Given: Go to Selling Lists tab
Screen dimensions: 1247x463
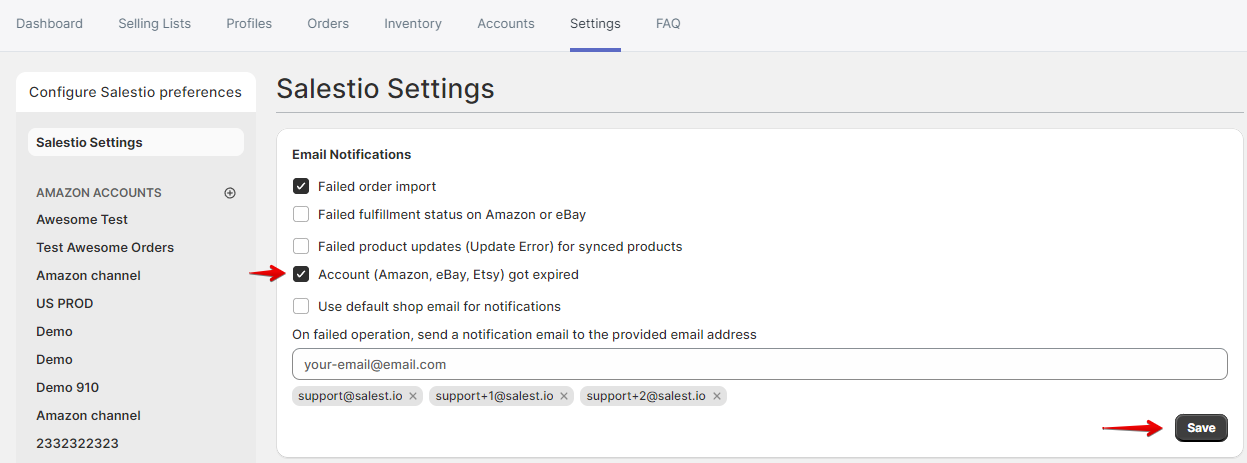Looking at the screenshot, I should coord(154,23).
